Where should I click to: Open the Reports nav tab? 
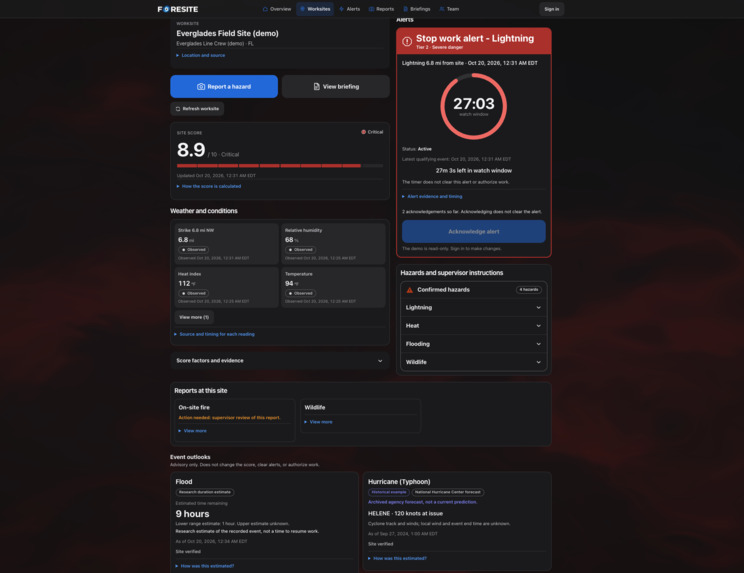[381, 9]
